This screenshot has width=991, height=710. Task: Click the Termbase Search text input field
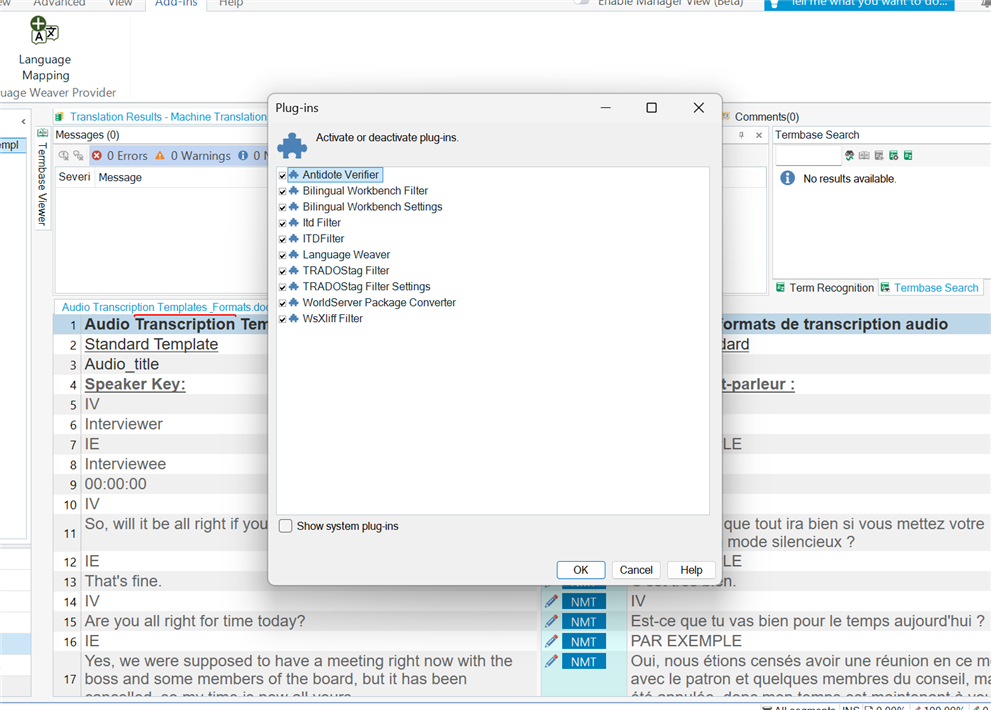(x=808, y=156)
